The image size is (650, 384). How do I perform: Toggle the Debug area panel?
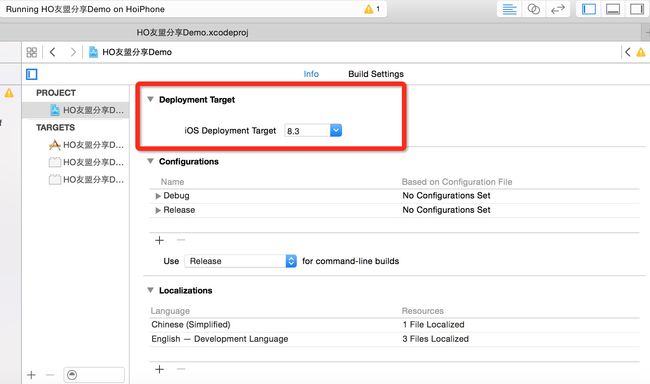point(613,9)
